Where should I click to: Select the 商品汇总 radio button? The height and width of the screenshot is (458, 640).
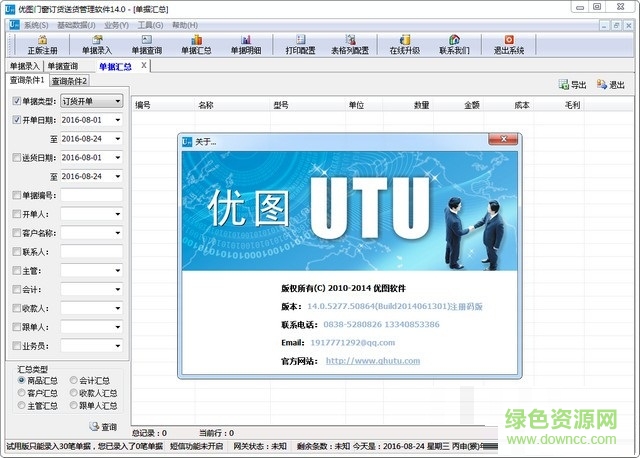click(22, 380)
